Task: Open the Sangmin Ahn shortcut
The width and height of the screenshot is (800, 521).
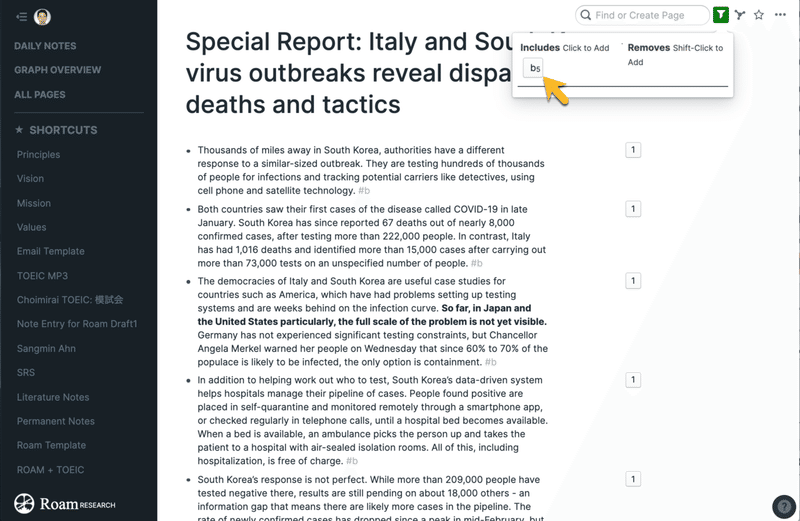Action: click(46, 349)
